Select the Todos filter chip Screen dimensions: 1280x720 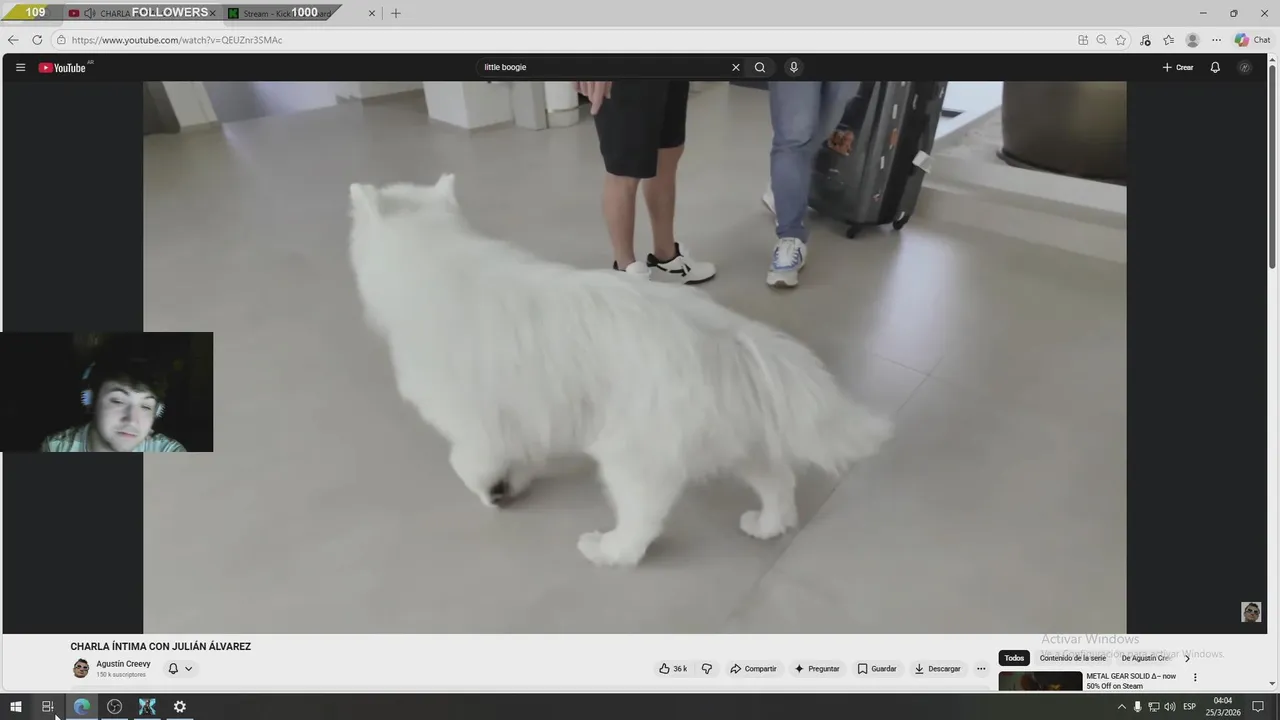pos(1014,658)
